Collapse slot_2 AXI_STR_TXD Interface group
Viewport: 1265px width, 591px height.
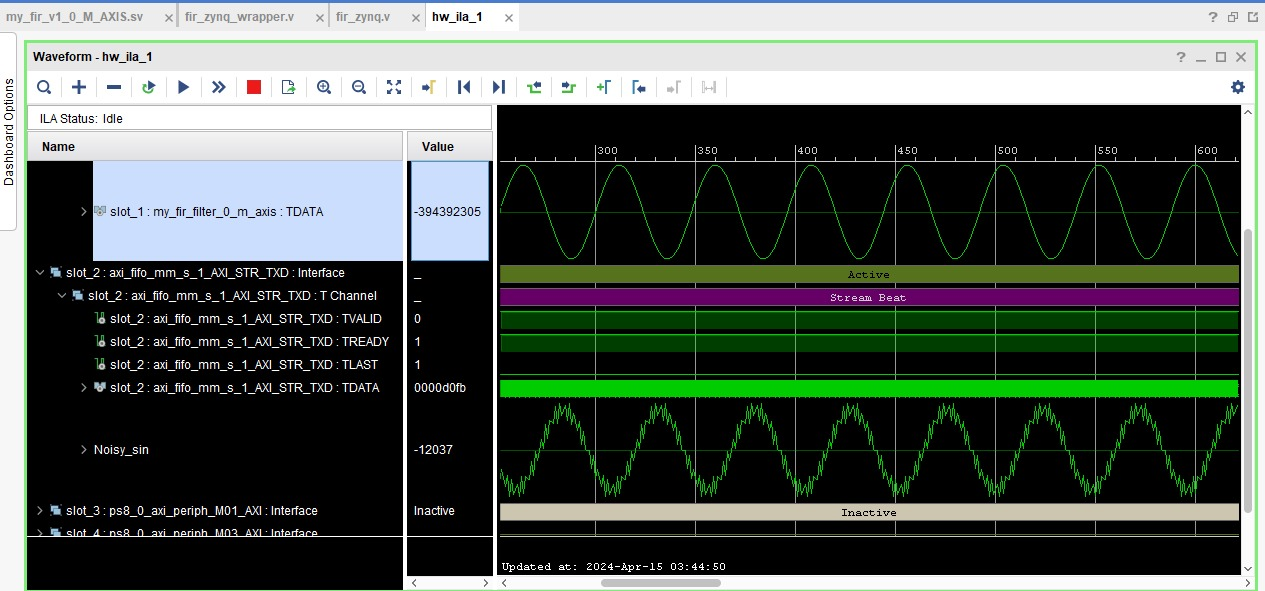pos(40,273)
